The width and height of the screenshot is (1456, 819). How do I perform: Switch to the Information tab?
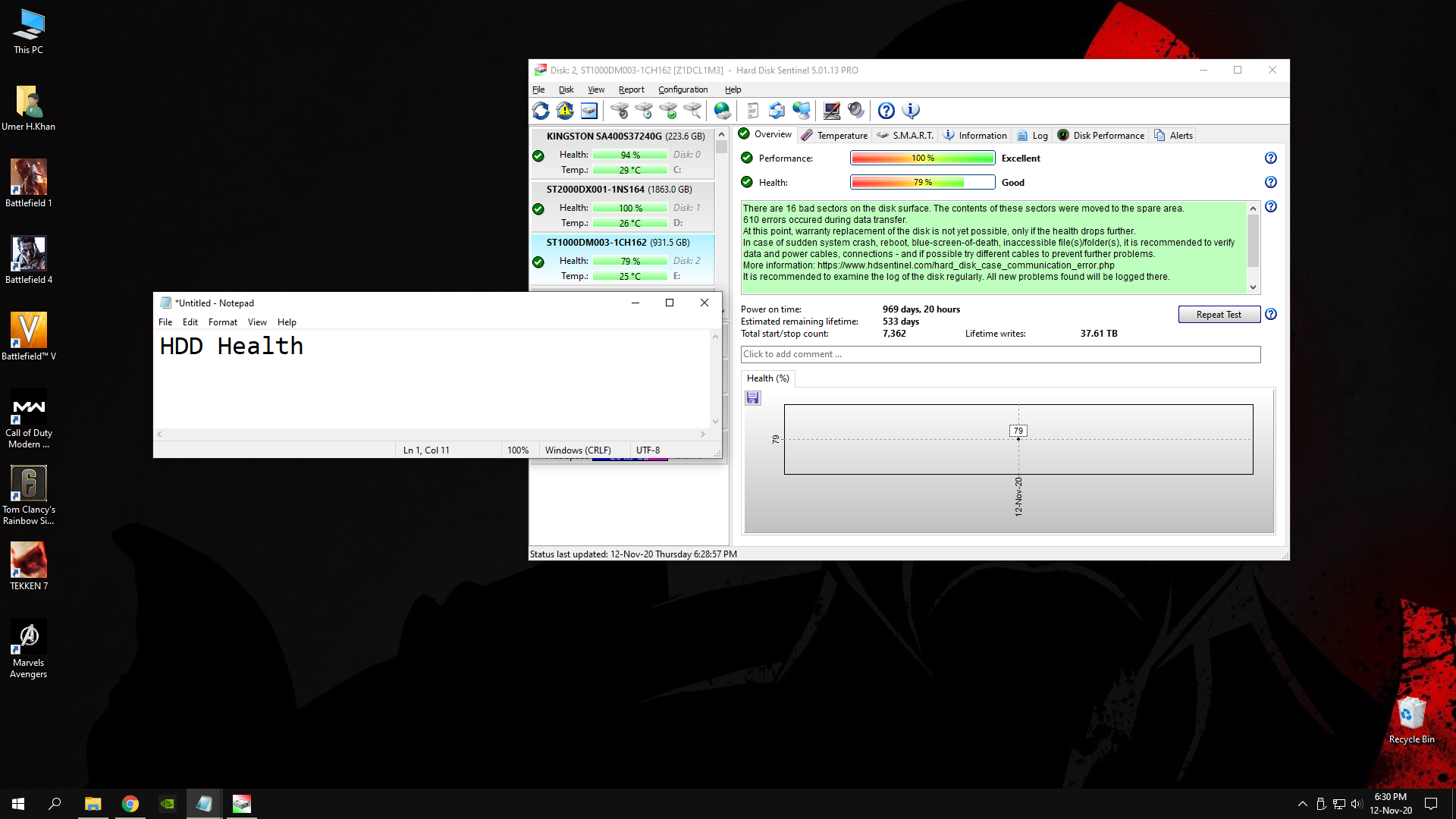(x=975, y=135)
